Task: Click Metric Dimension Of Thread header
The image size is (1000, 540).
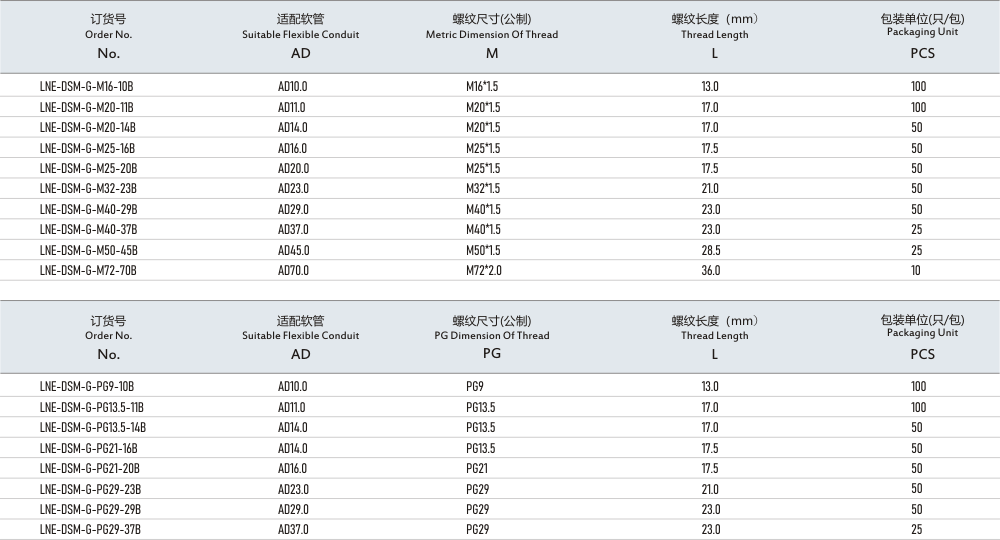Action: (491, 35)
